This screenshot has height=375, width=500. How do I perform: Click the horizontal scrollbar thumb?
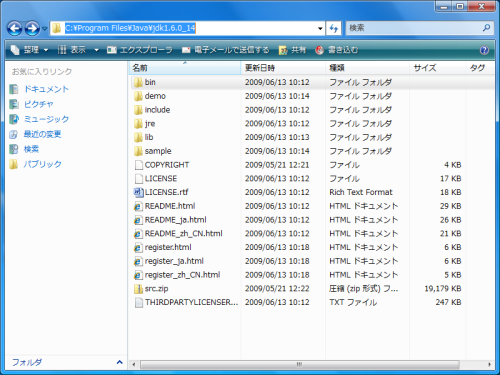[x=299, y=364]
